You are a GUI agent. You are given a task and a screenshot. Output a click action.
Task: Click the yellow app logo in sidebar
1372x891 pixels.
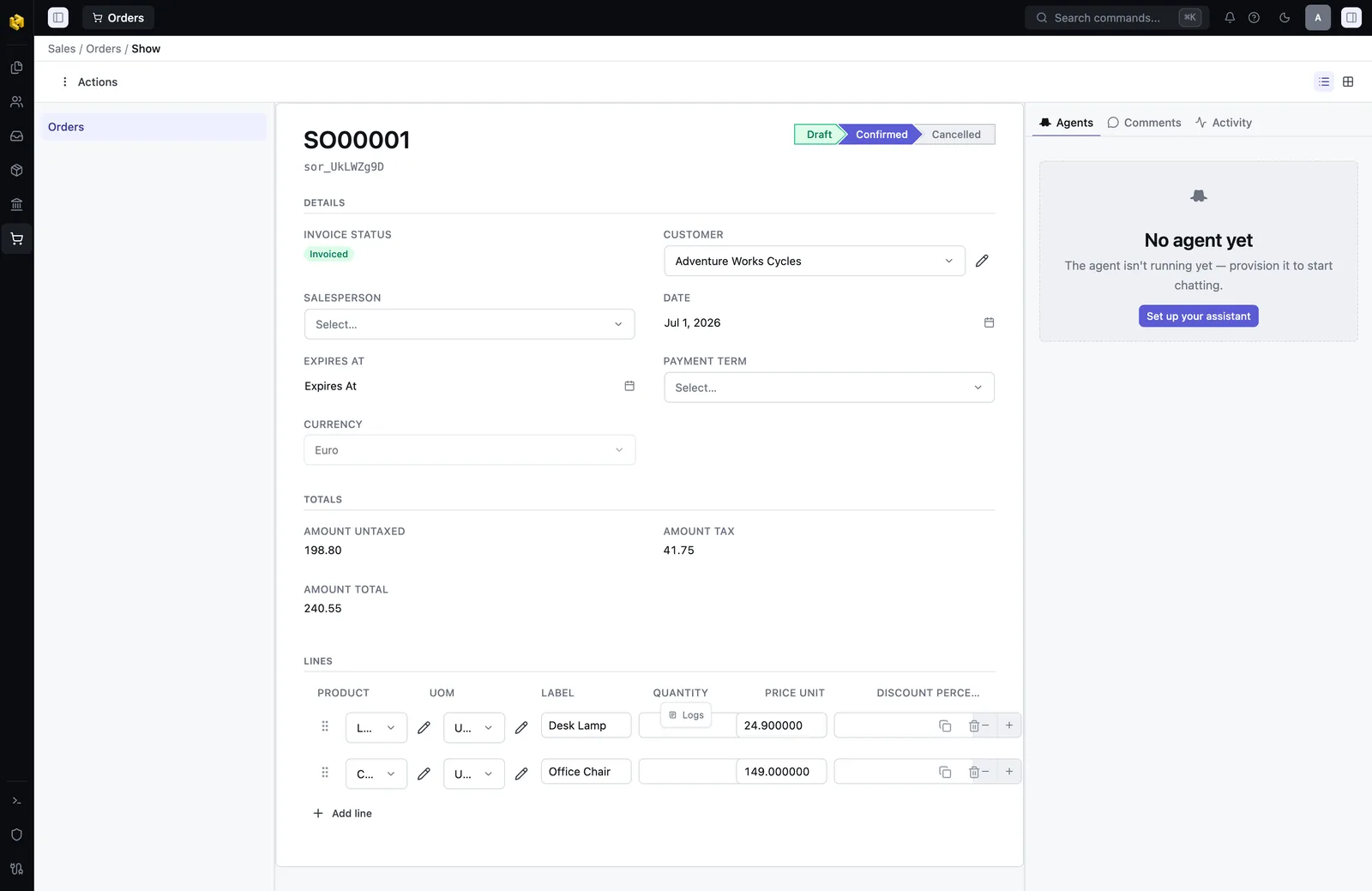[16, 21]
